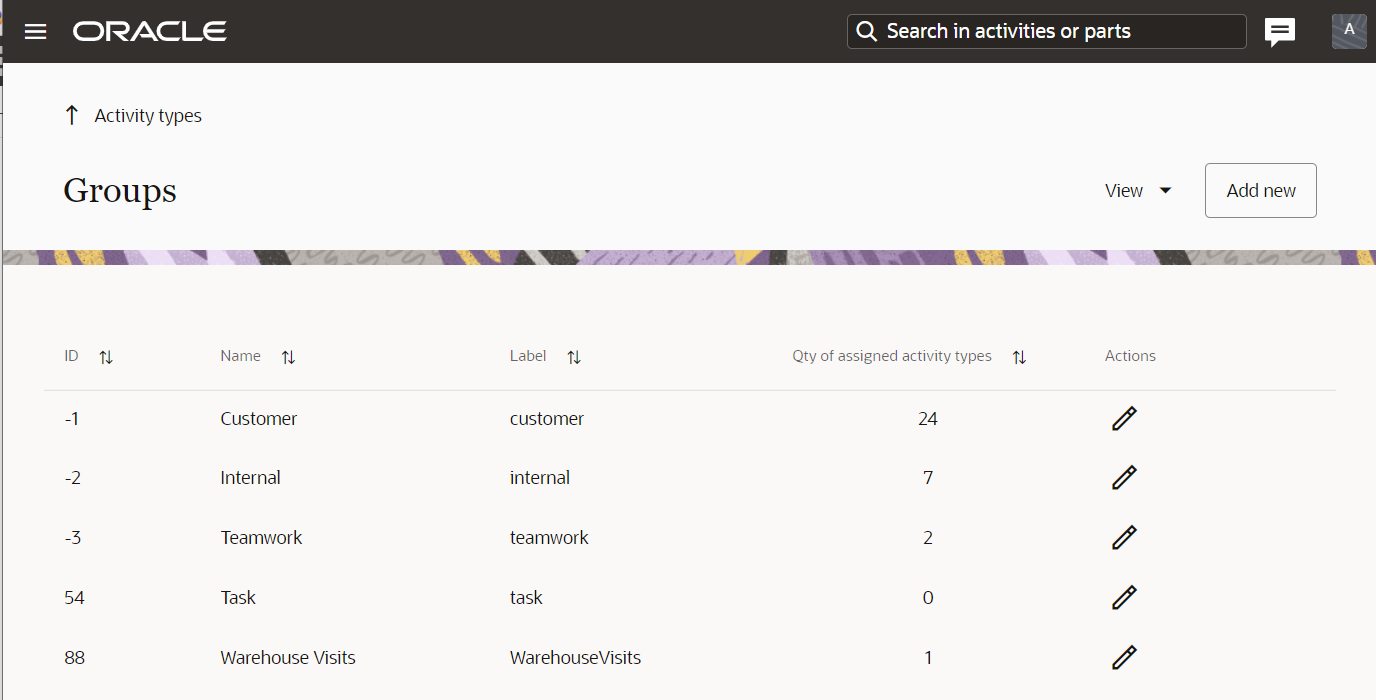Open the user avatar menu
This screenshot has height=700, width=1376.
click(x=1349, y=31)
